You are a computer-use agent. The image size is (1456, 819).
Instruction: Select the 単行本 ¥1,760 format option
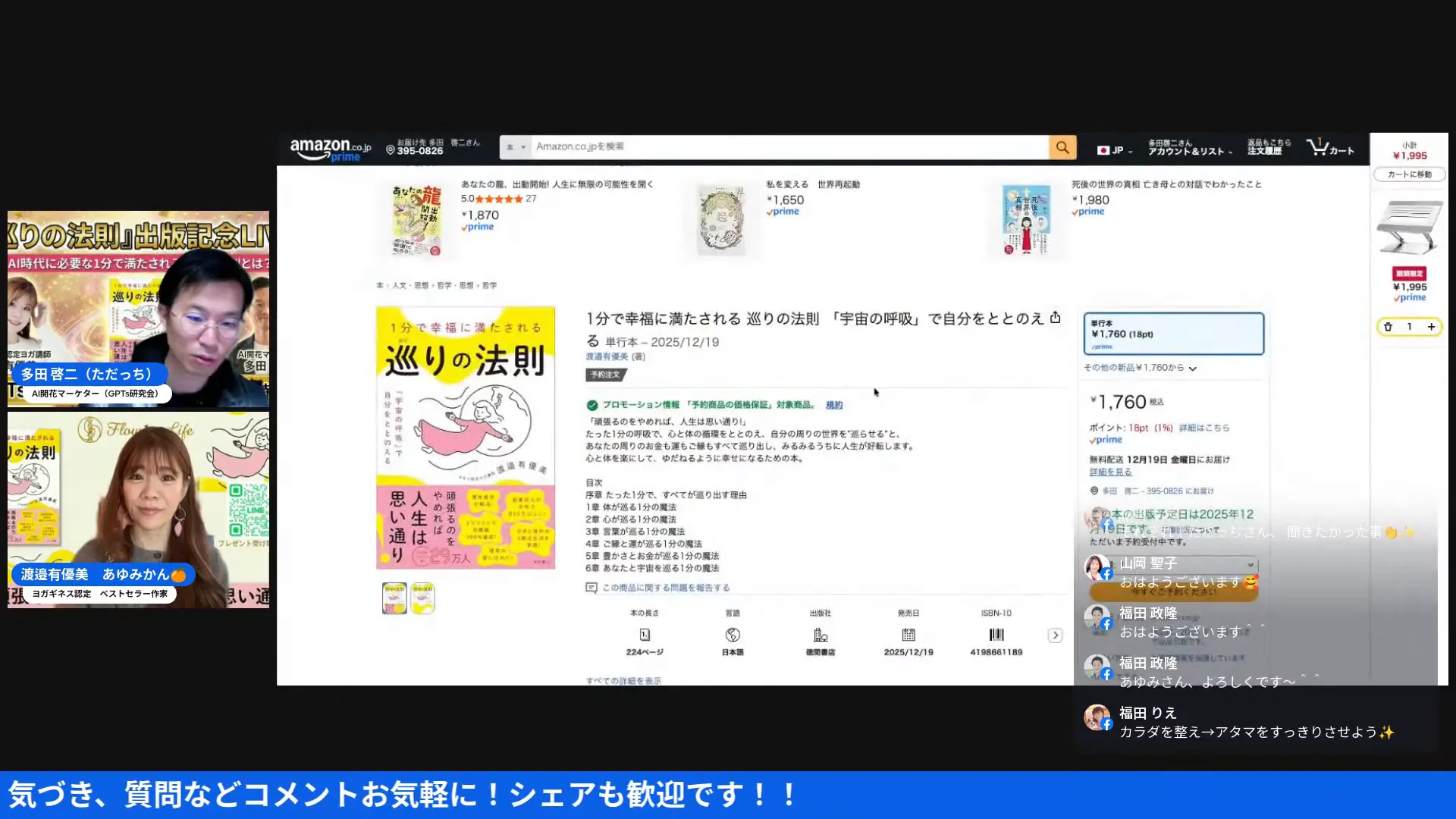pyautogui.click(x=1174, y=334)
